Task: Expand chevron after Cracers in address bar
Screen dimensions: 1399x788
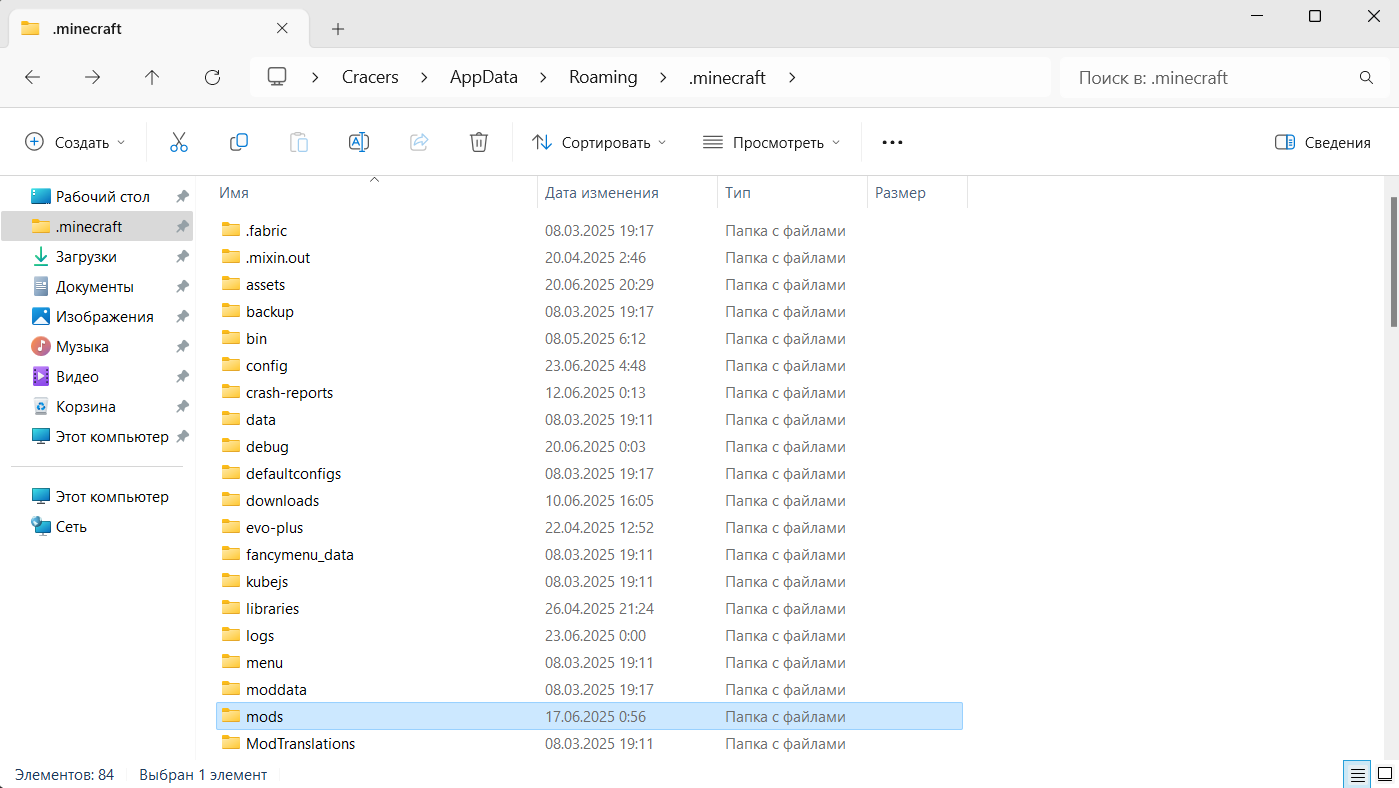Action: (424, 77)
